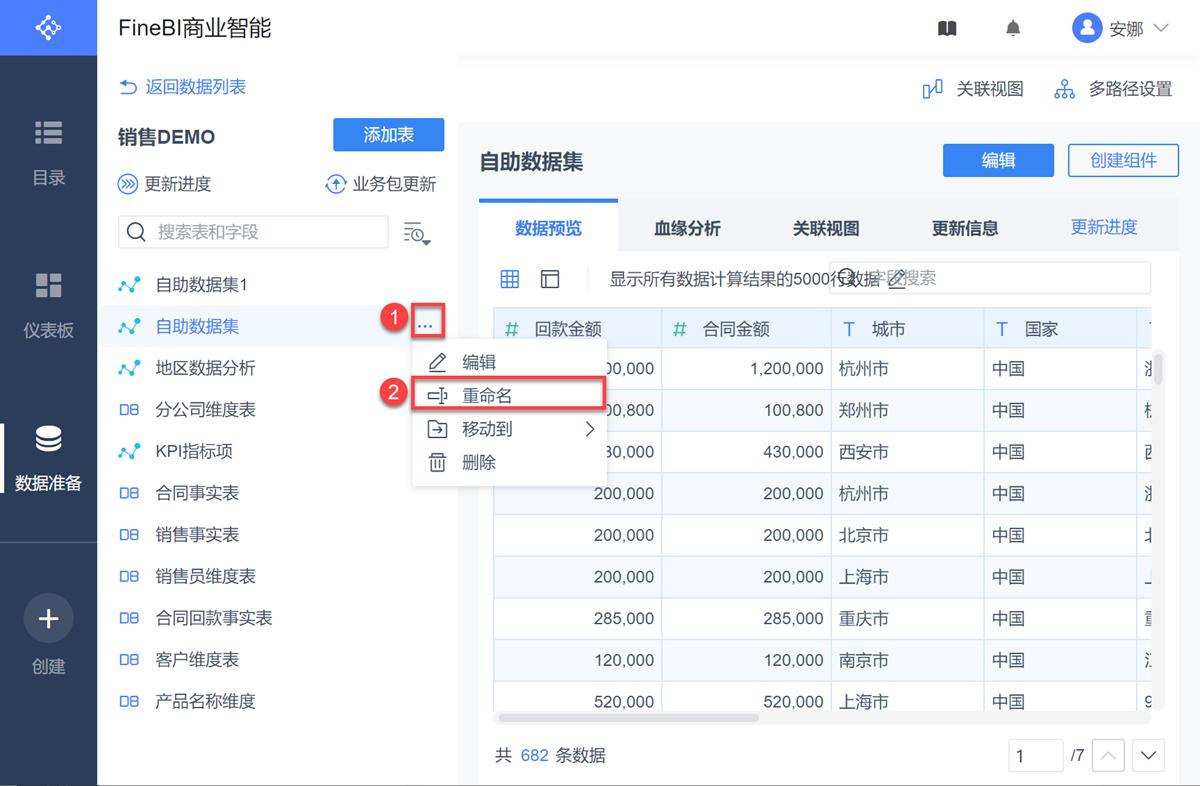Click the 合同金额 column header
1200x786 pixels.
[746, 328]
